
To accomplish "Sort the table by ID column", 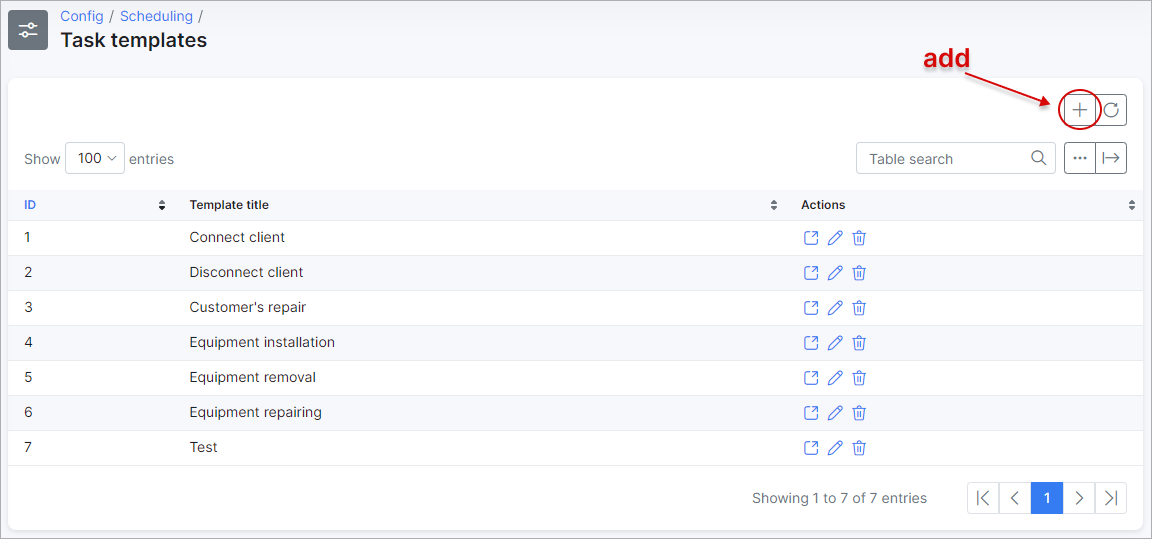I will pyautogui.click(x=95, y=205).
